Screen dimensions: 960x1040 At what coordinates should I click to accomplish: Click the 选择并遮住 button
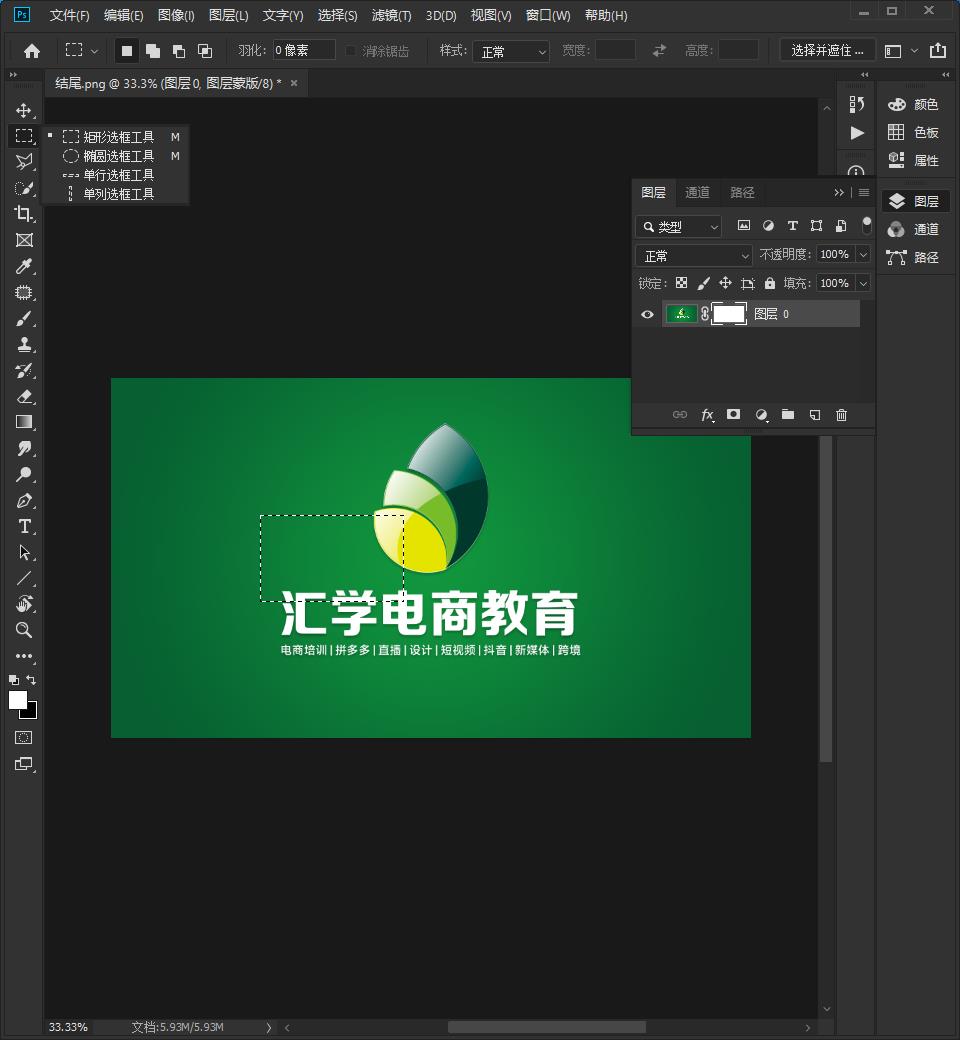827,50
